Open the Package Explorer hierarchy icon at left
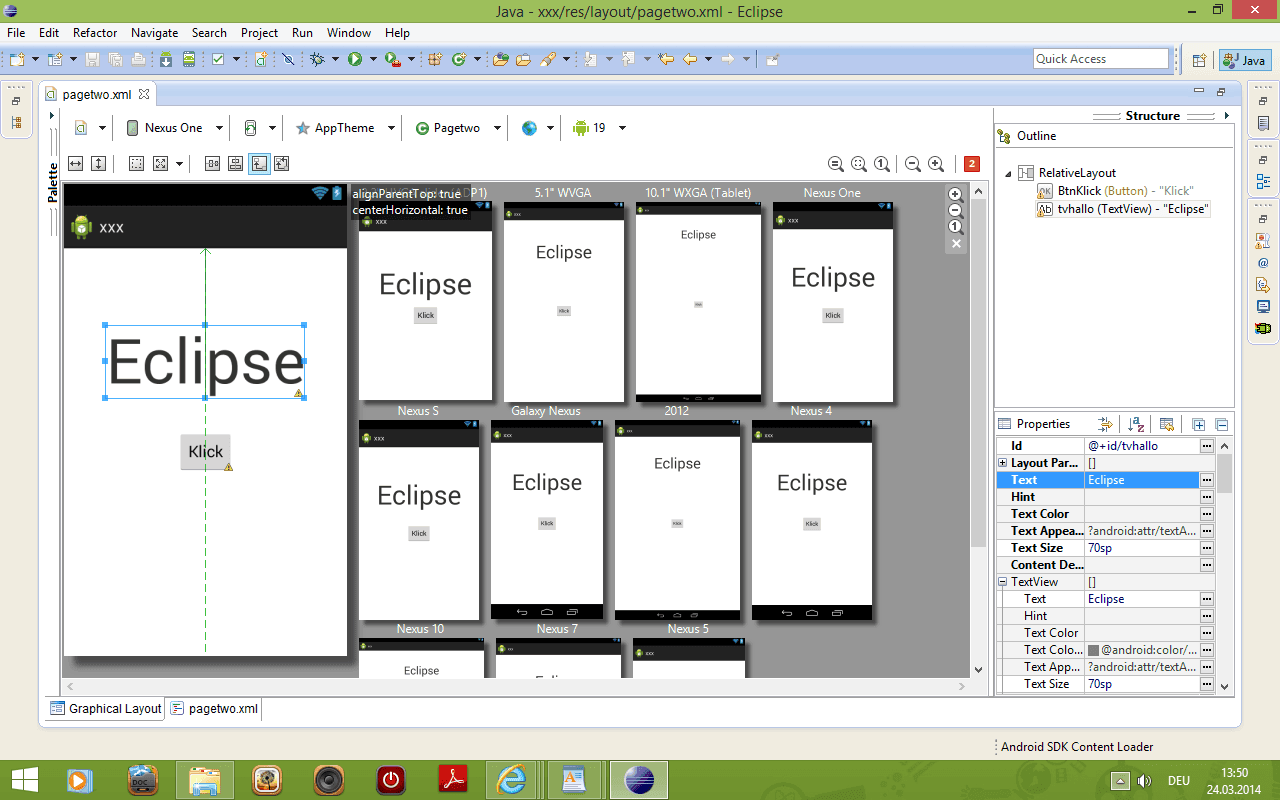Image resolution: width=1280 pixels, height=800 pixels. point(16,123)
